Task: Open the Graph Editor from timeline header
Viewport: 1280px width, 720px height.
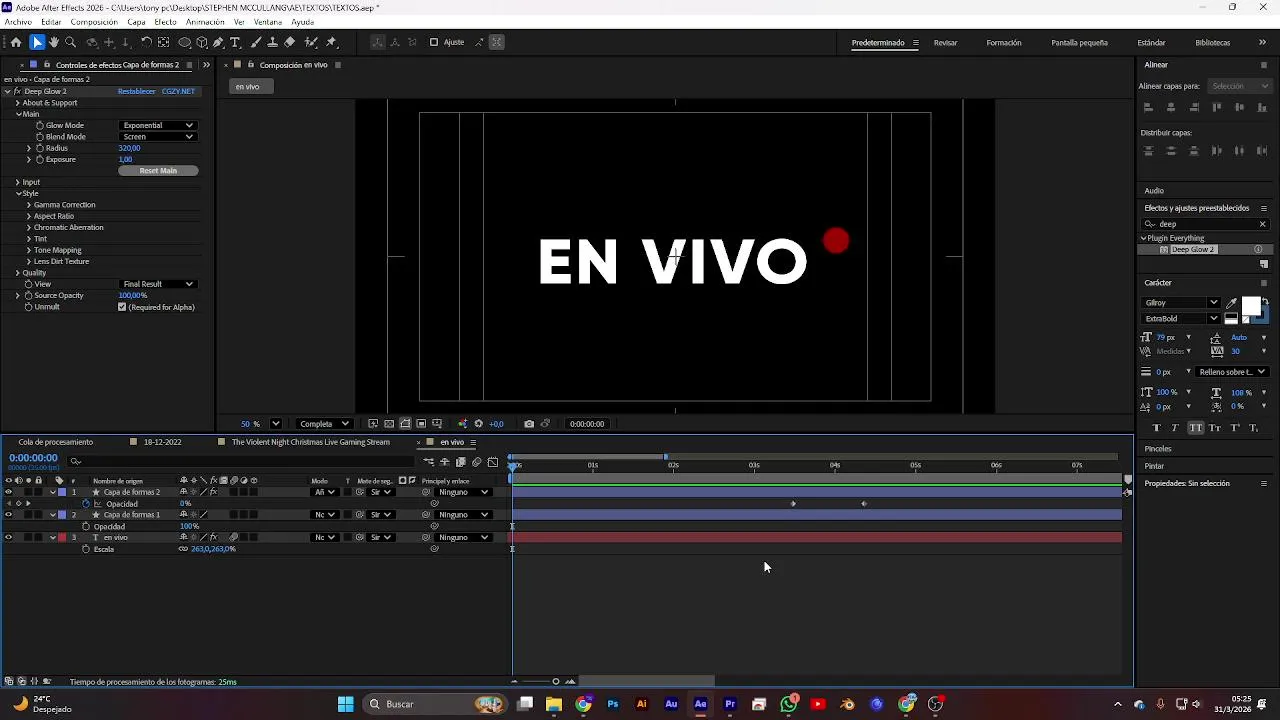Action: tap(493, 462)
